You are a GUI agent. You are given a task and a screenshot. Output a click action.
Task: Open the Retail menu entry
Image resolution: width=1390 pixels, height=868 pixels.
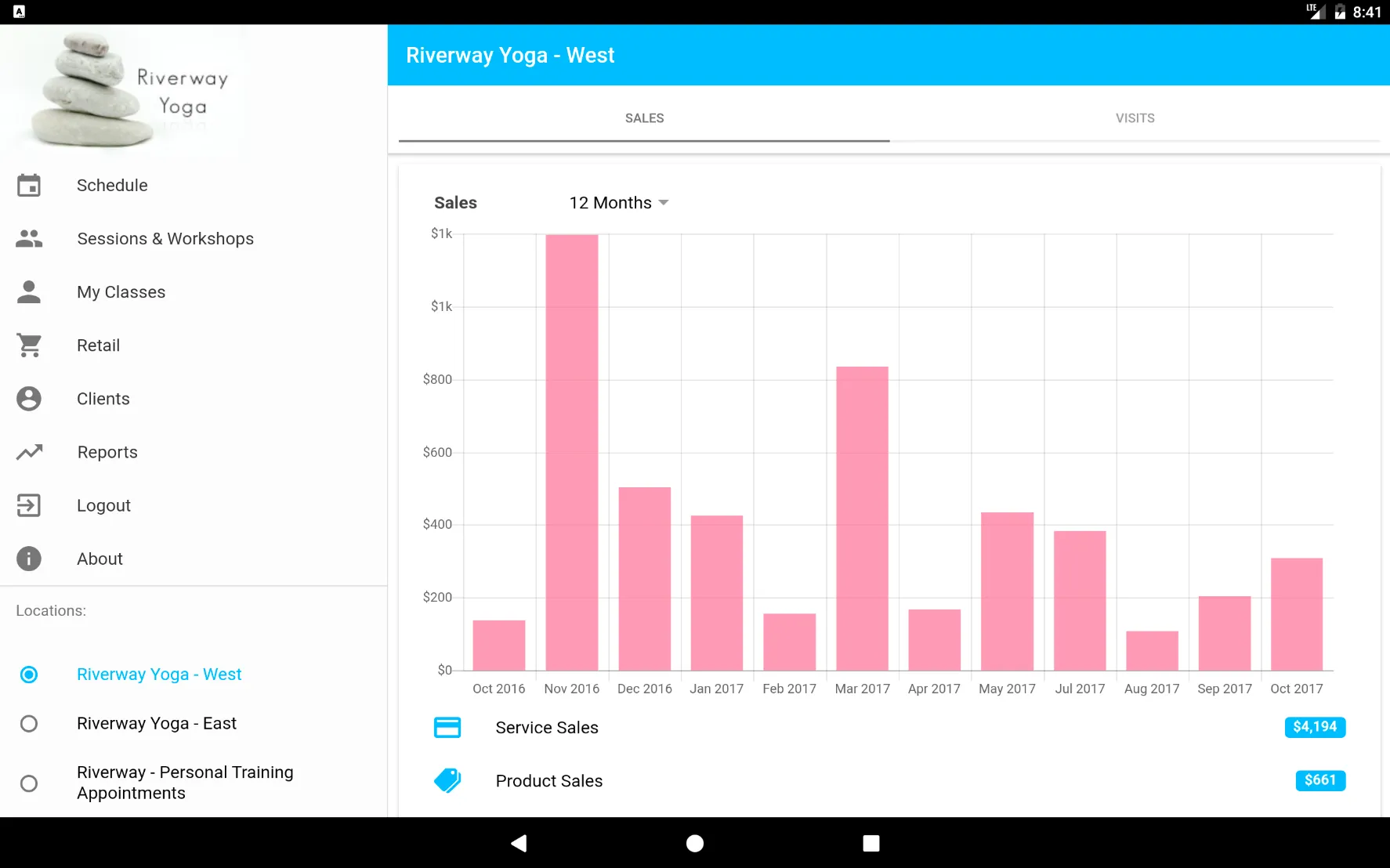click(x=194, y=345)
